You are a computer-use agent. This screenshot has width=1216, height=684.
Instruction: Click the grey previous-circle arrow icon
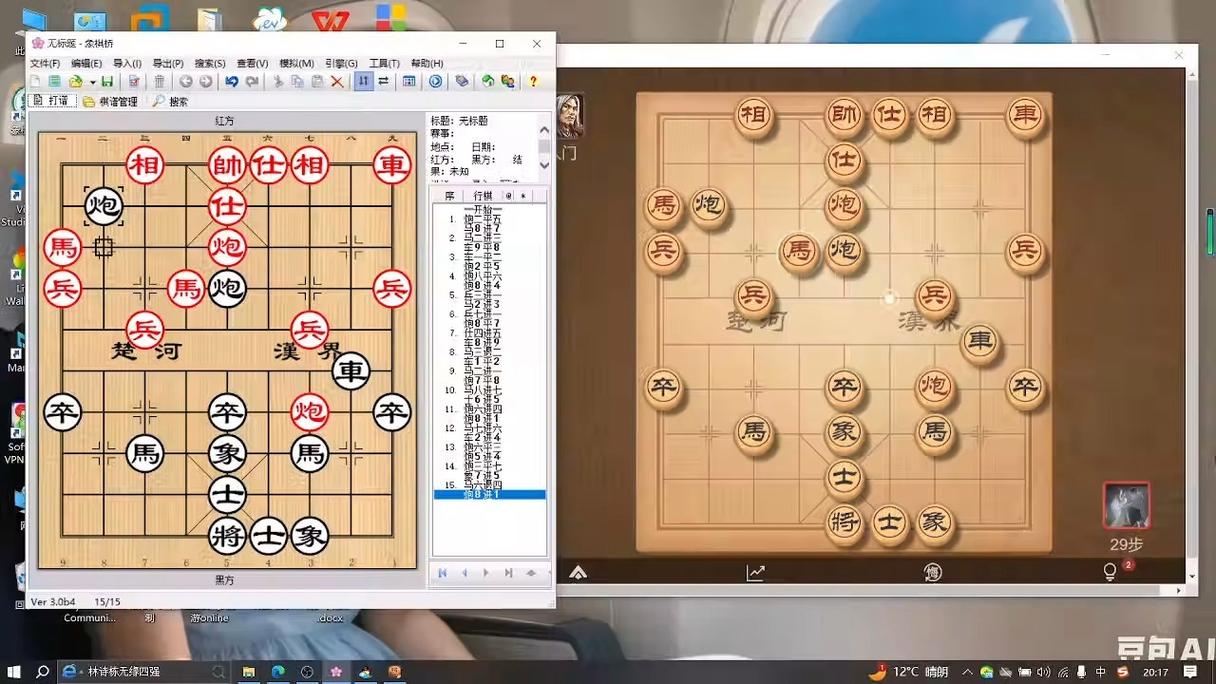tap(185, 81)
